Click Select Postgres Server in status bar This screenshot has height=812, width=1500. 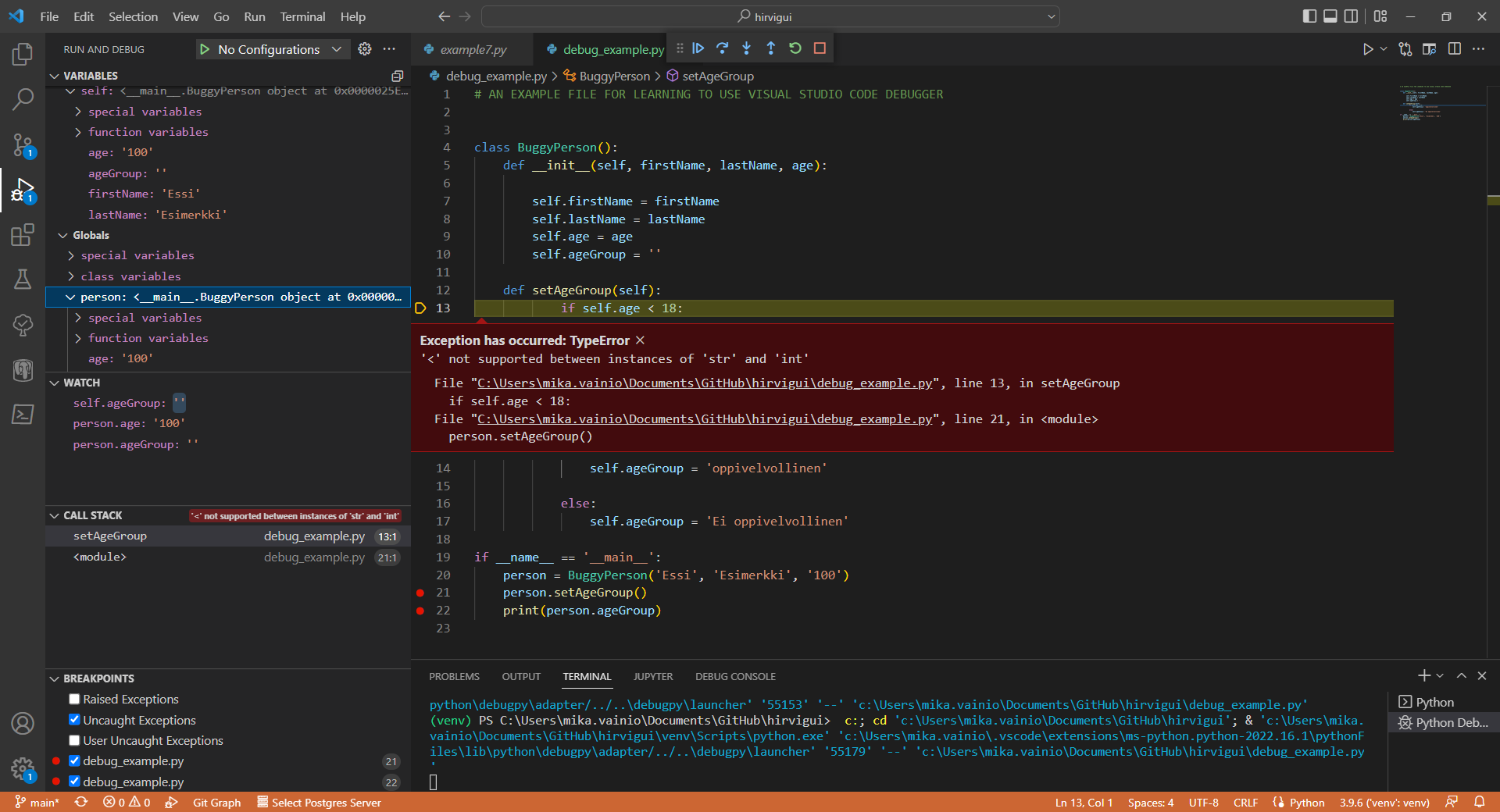[x=326, y=803]
